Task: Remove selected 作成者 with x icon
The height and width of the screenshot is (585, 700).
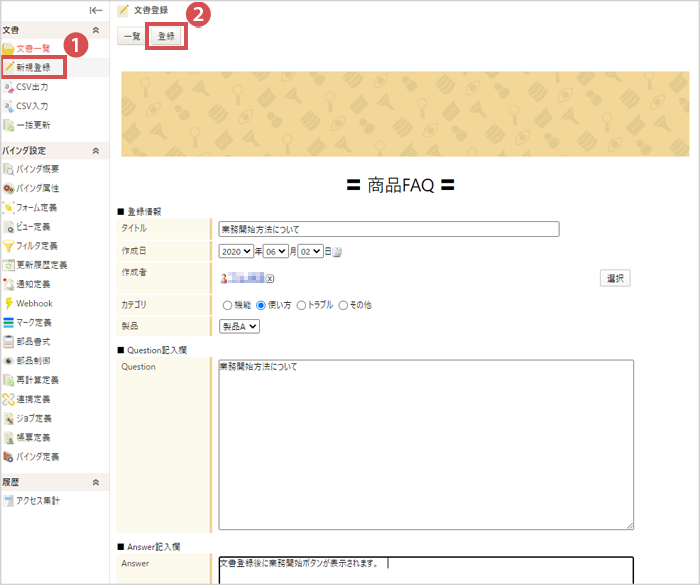Action: click(270, 279)
